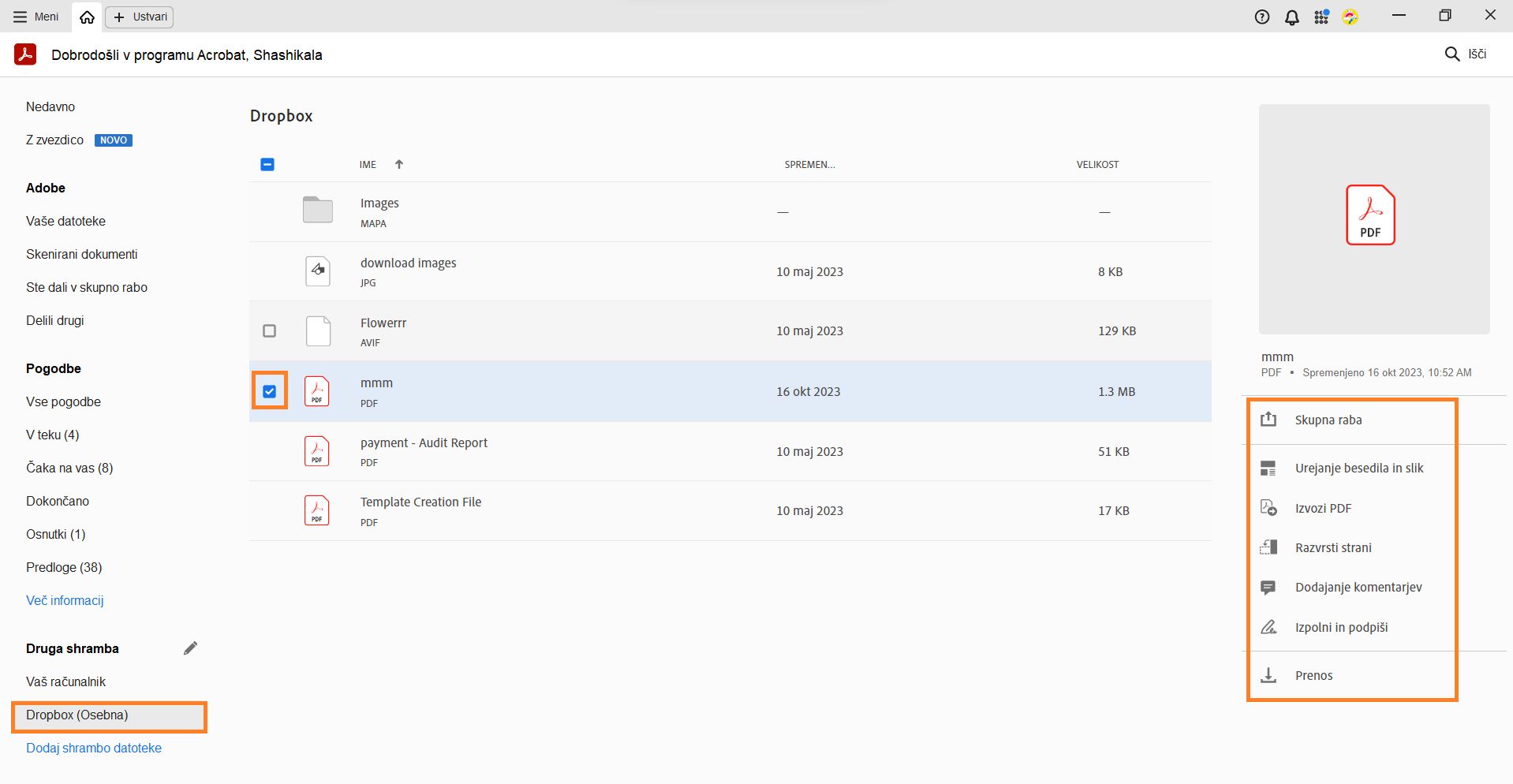This screenshot has height=784, width=1513.
Task: Click the pencil icon beside Druga shramba
Action: pos(190,648)
